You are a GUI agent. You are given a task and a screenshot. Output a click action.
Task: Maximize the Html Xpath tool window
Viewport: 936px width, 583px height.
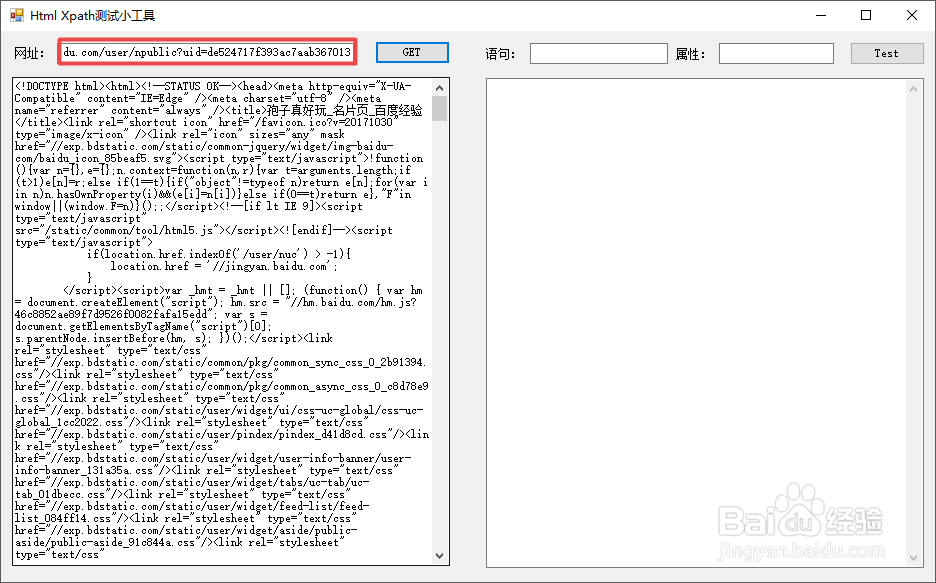click(866, 16)
